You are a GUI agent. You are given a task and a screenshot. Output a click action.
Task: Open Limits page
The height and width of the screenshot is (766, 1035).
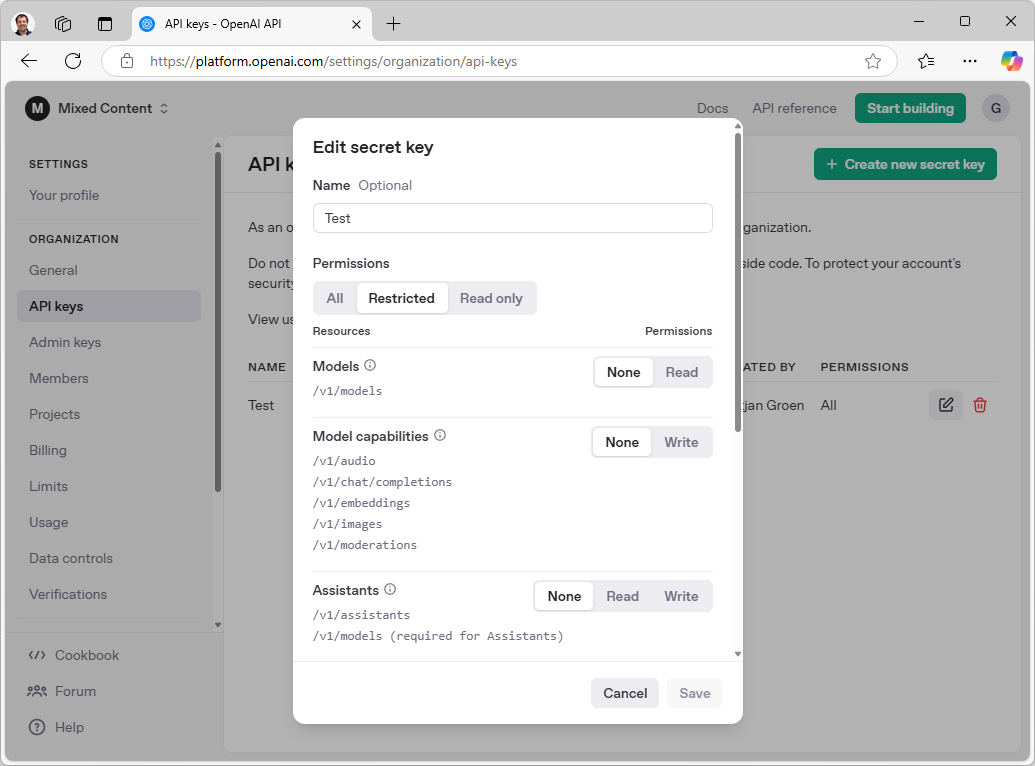pyautogui.click(x=49, y=486)
